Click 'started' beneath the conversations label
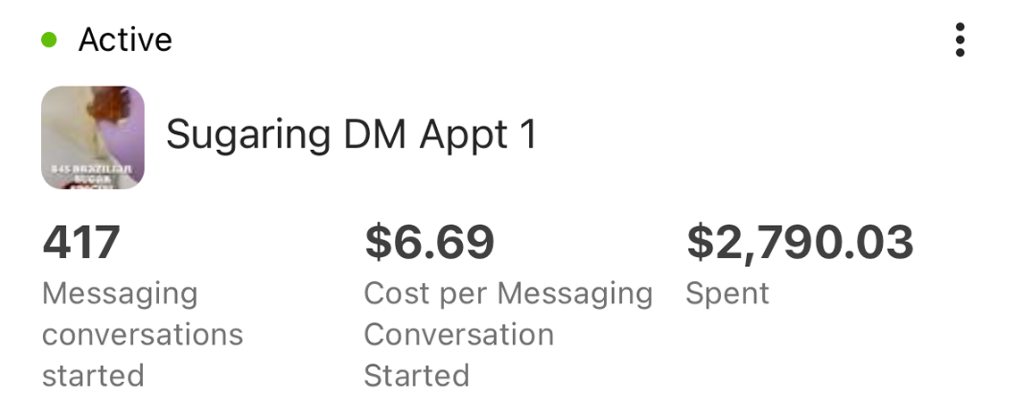The width and height of the screenshot is (1024, 407). pyautogui.click(x=93, y=376)
